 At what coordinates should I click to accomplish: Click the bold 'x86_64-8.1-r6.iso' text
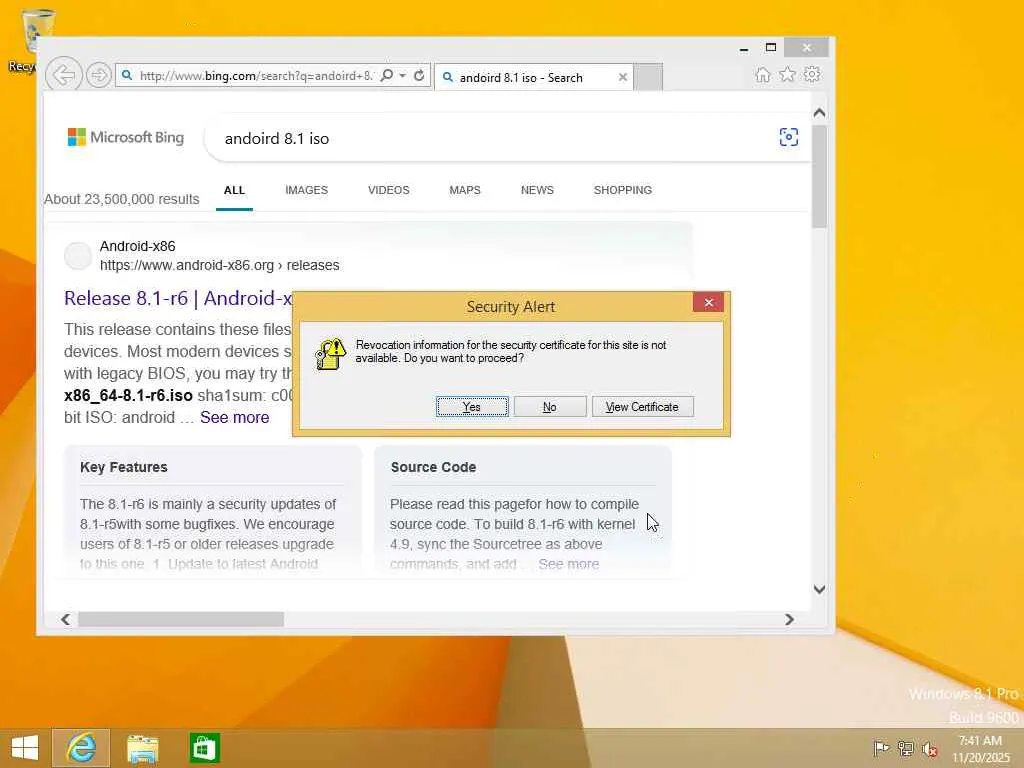128,396
